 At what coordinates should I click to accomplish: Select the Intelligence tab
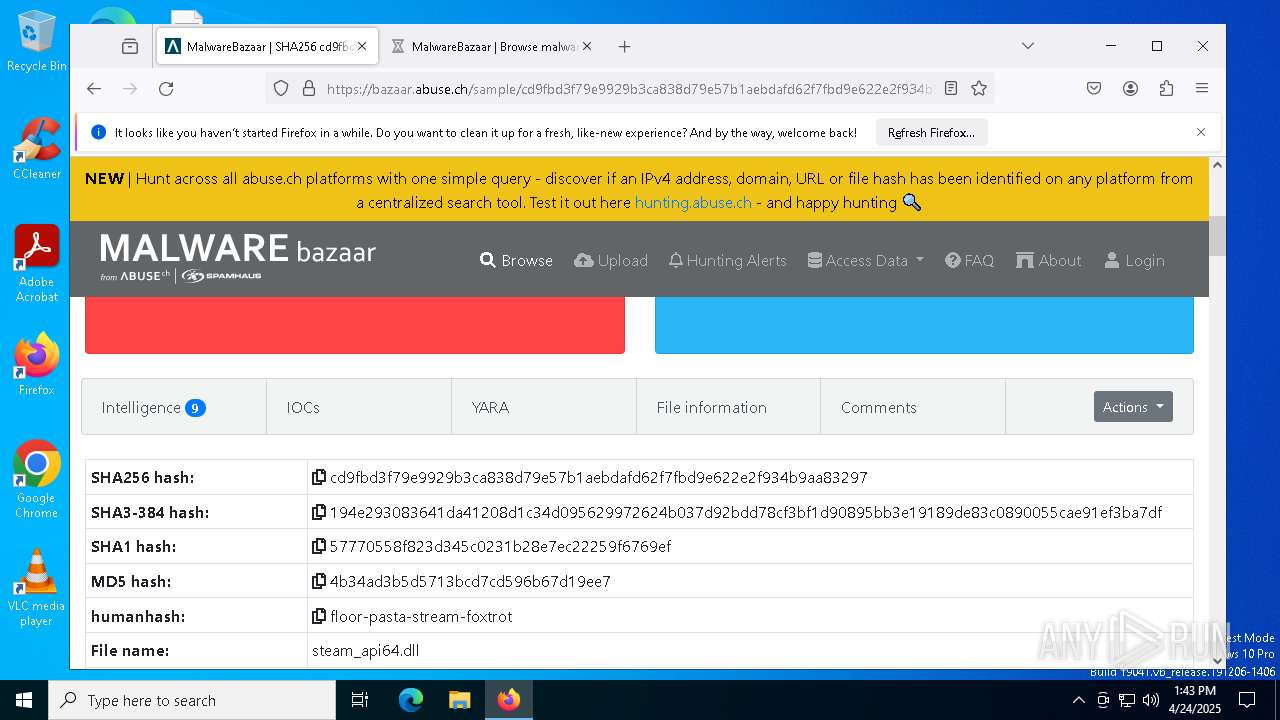pyautogui.click(x=174, y=407)
